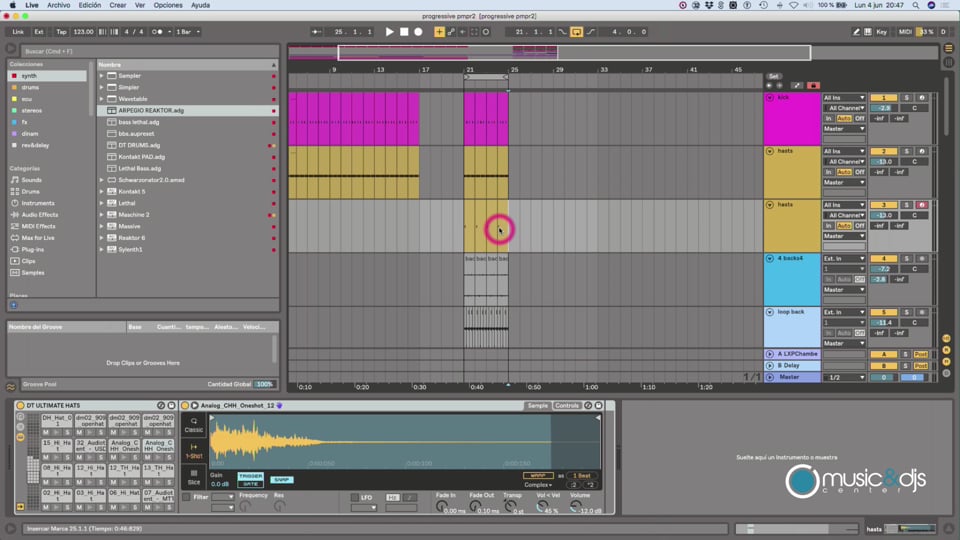
Task: Toggle computer MIDI keyboard icon
Action: [x=868, y=32]
